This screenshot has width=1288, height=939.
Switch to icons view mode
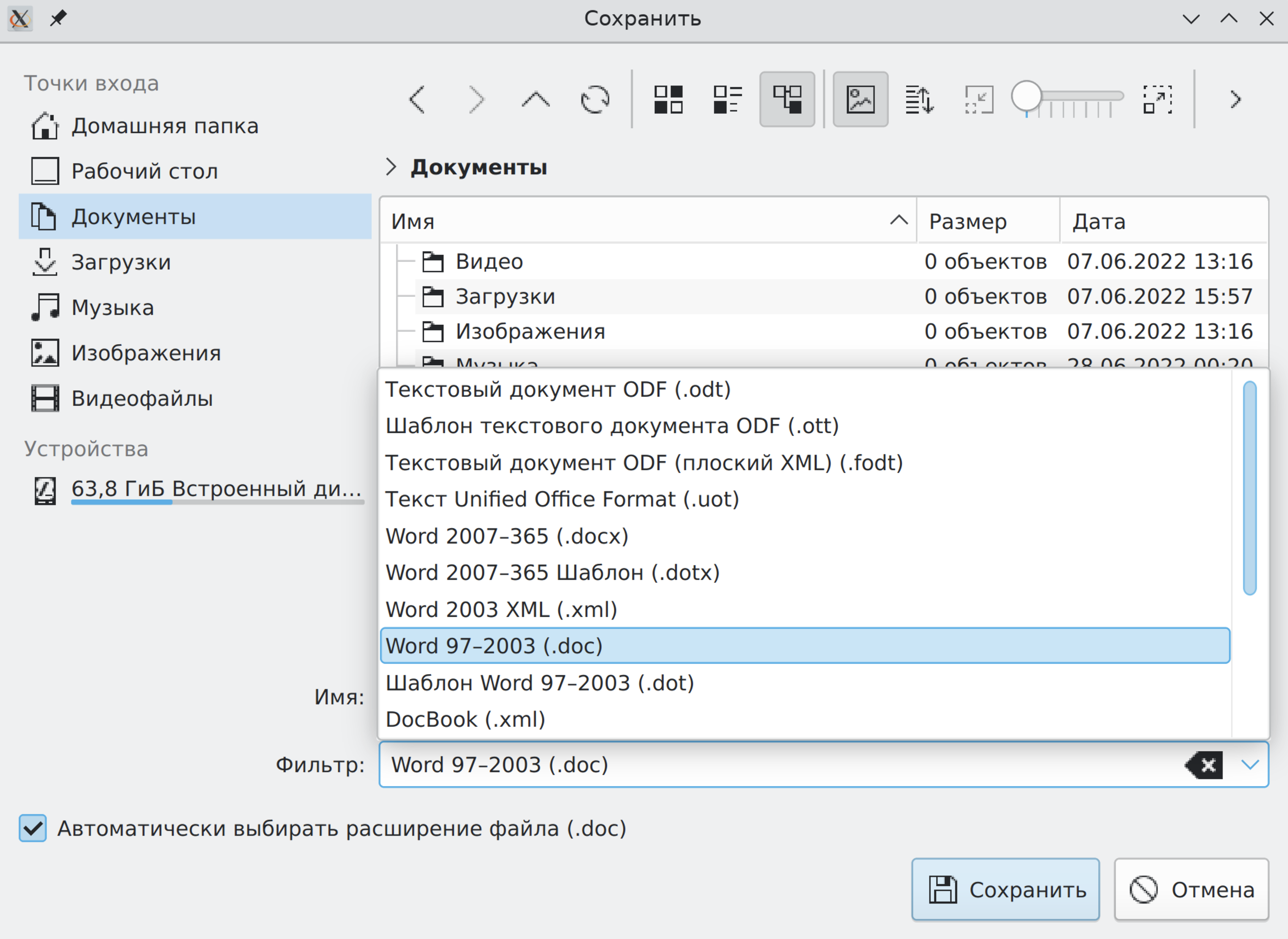click(668, 100)
